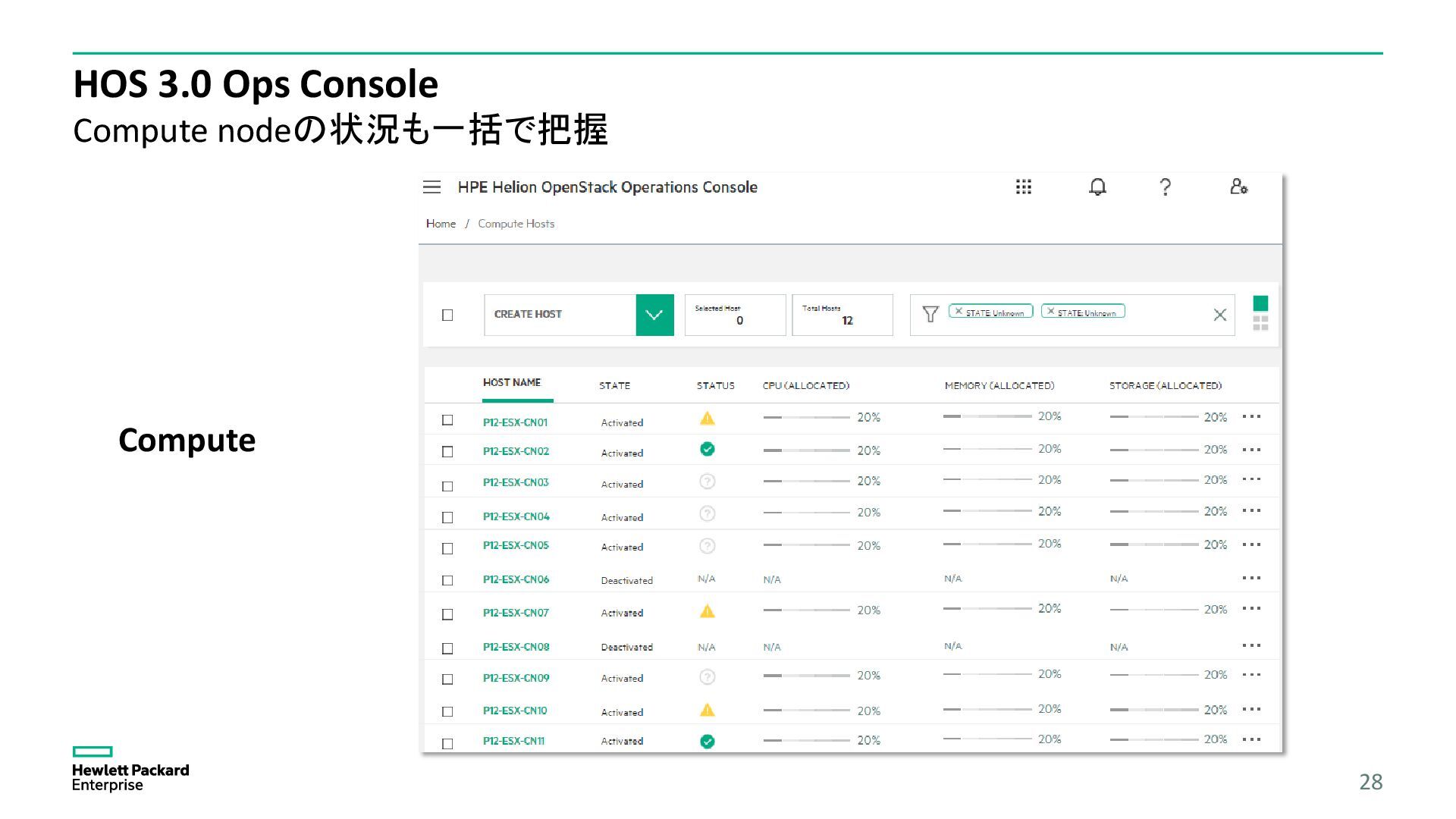The image size is (1456, 819).
Task: Open row options dots for P12-ESX-CN05
Action: (x=1251, y=544)
